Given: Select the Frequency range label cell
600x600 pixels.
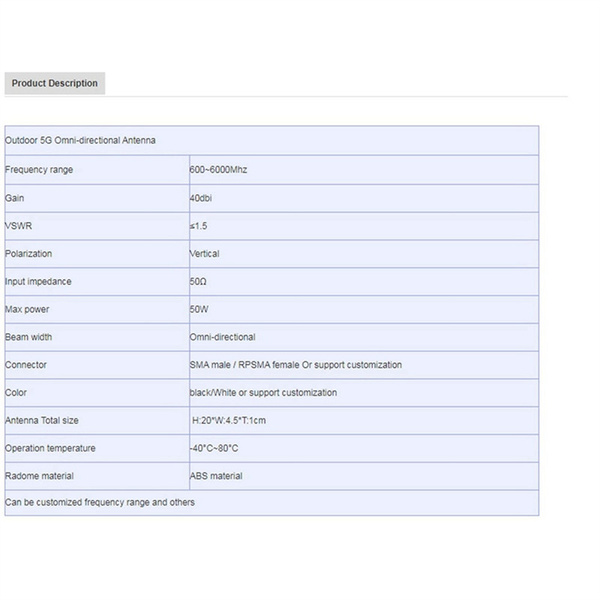Looking at the screenshot, I should (x=40, y=170).
